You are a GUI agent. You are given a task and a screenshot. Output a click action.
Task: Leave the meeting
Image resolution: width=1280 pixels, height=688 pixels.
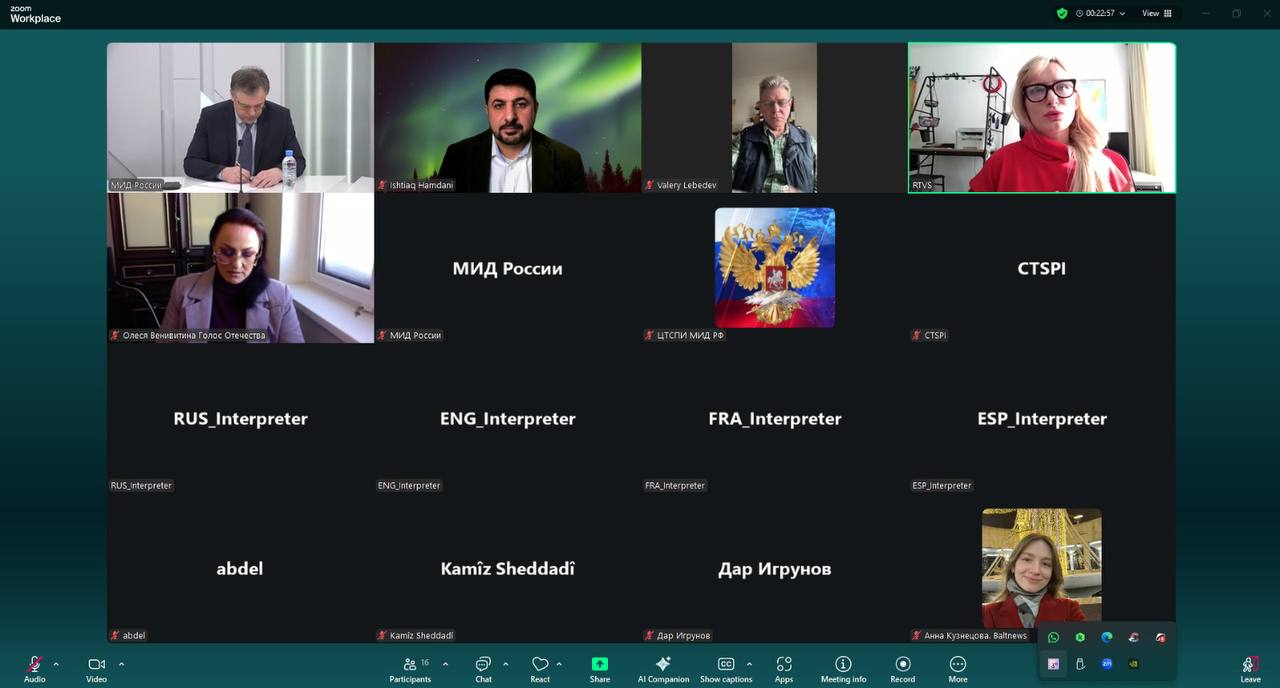tap(1250, 668)
